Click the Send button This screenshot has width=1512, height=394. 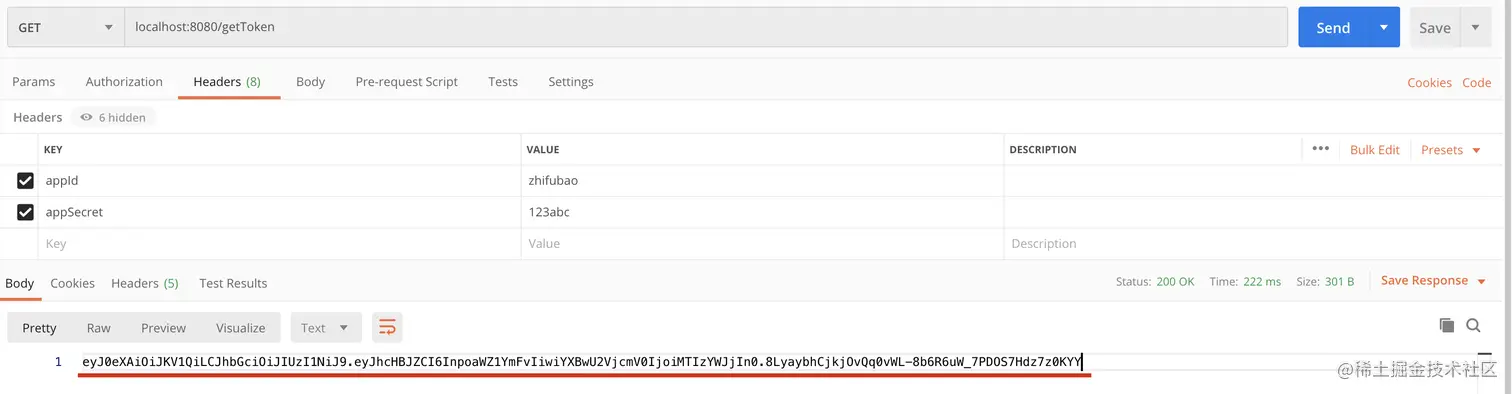pos(1333,27)
